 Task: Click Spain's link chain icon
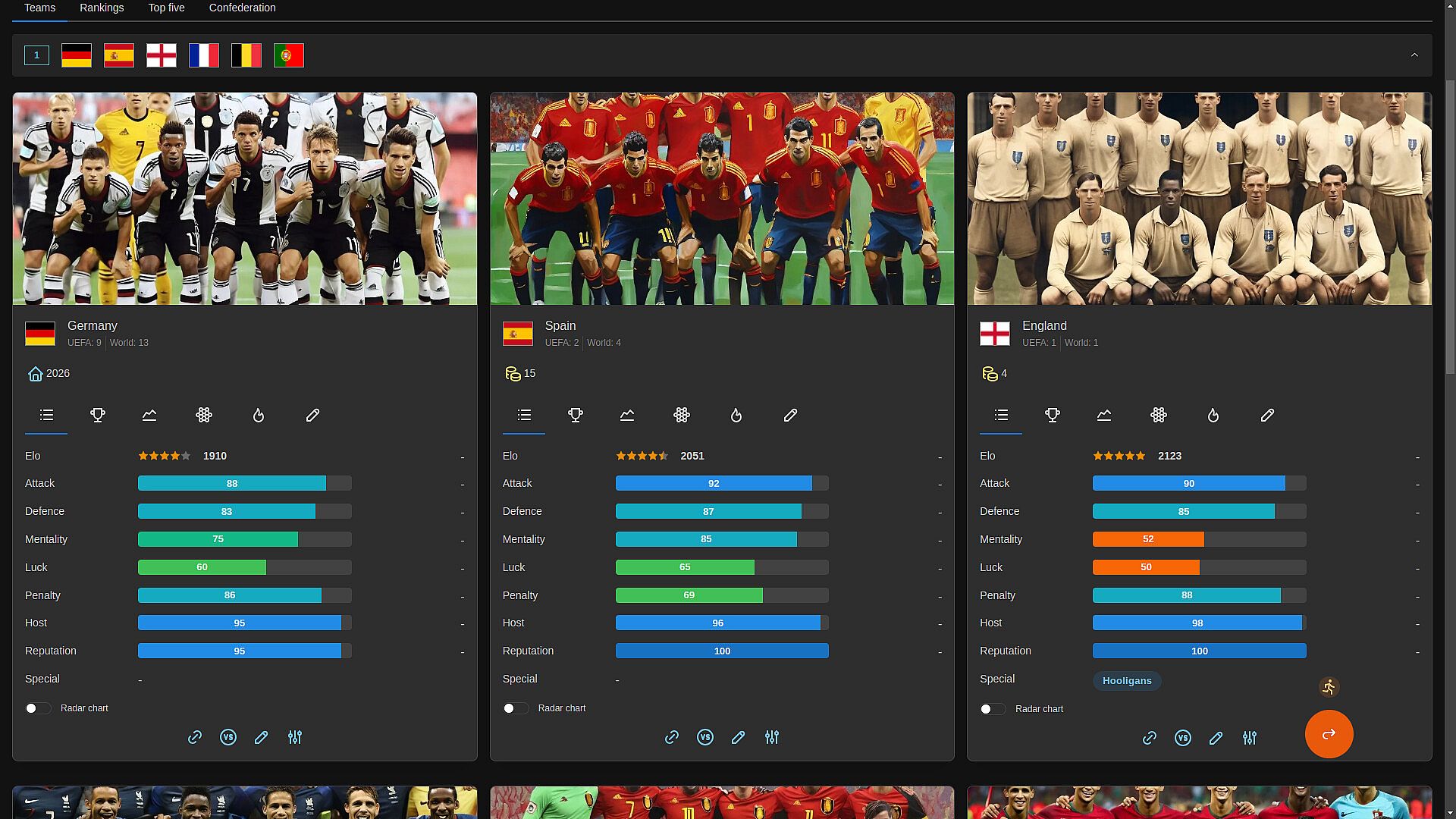click(672, 737)
